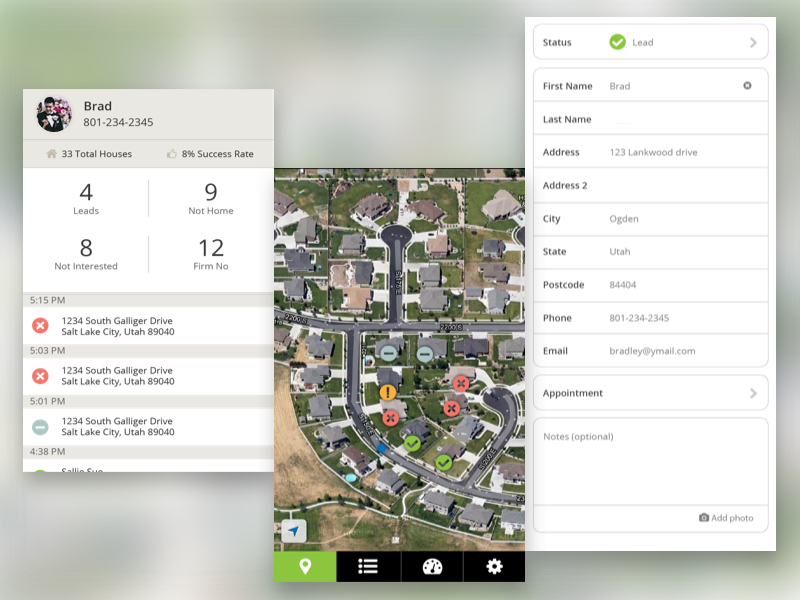Tap the Add photo camera button
Viewport: 800px width, 600px height.
[726, 518]
